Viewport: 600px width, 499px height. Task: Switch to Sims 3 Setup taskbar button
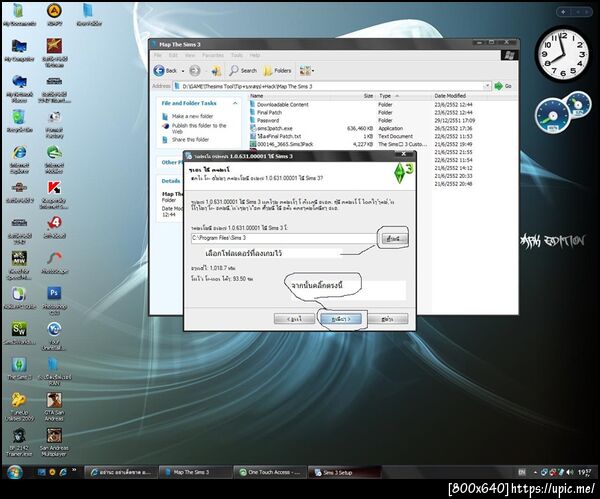[344, 473]
